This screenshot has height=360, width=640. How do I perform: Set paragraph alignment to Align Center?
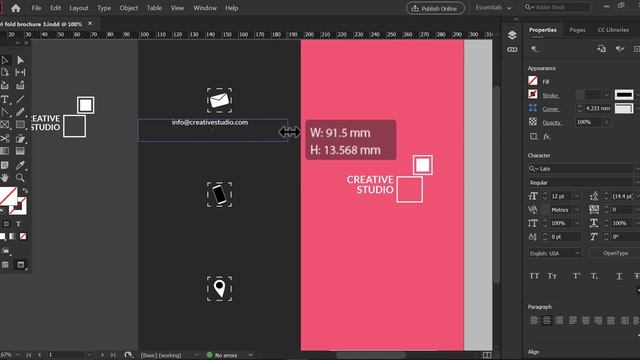[547, 320]
